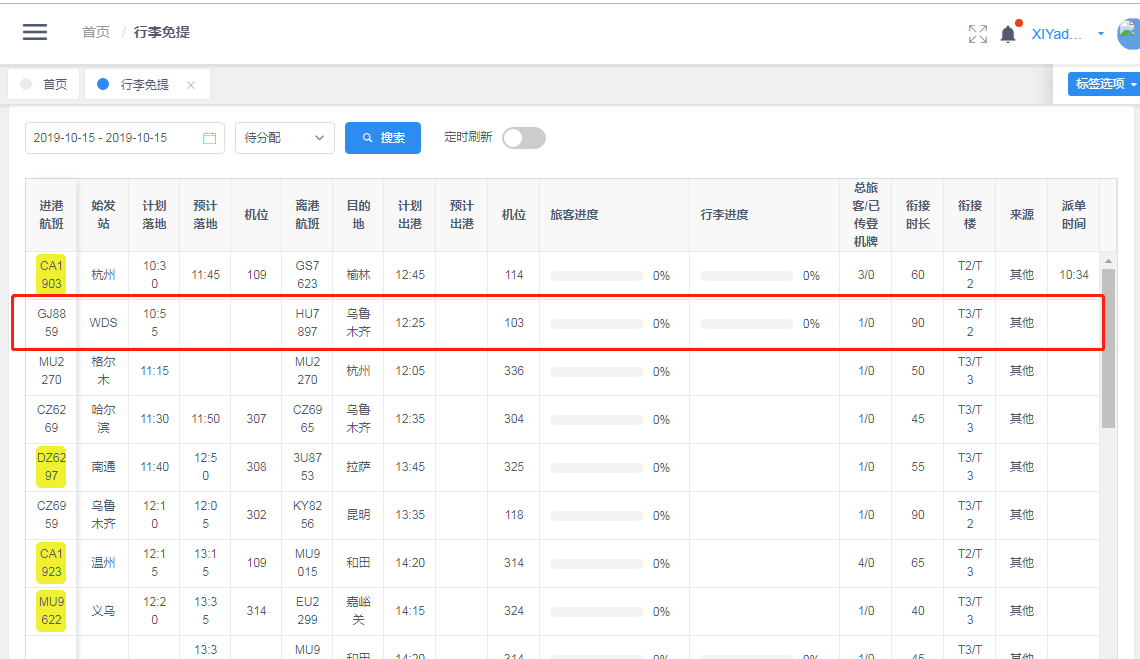Select inbound flight CZ6959 cell
The height and width of the screenshot is (659, 1140).
click(51, 515)
